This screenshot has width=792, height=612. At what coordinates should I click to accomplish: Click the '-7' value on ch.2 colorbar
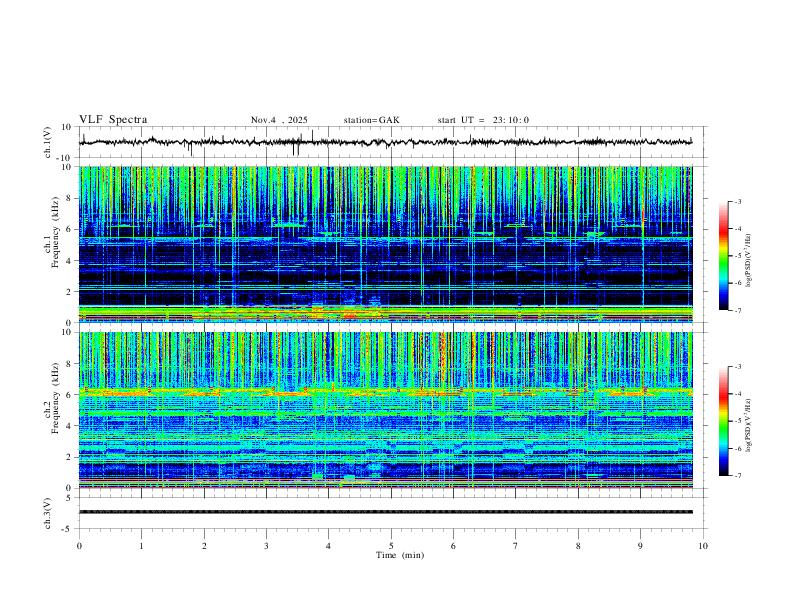click(737, 475)
